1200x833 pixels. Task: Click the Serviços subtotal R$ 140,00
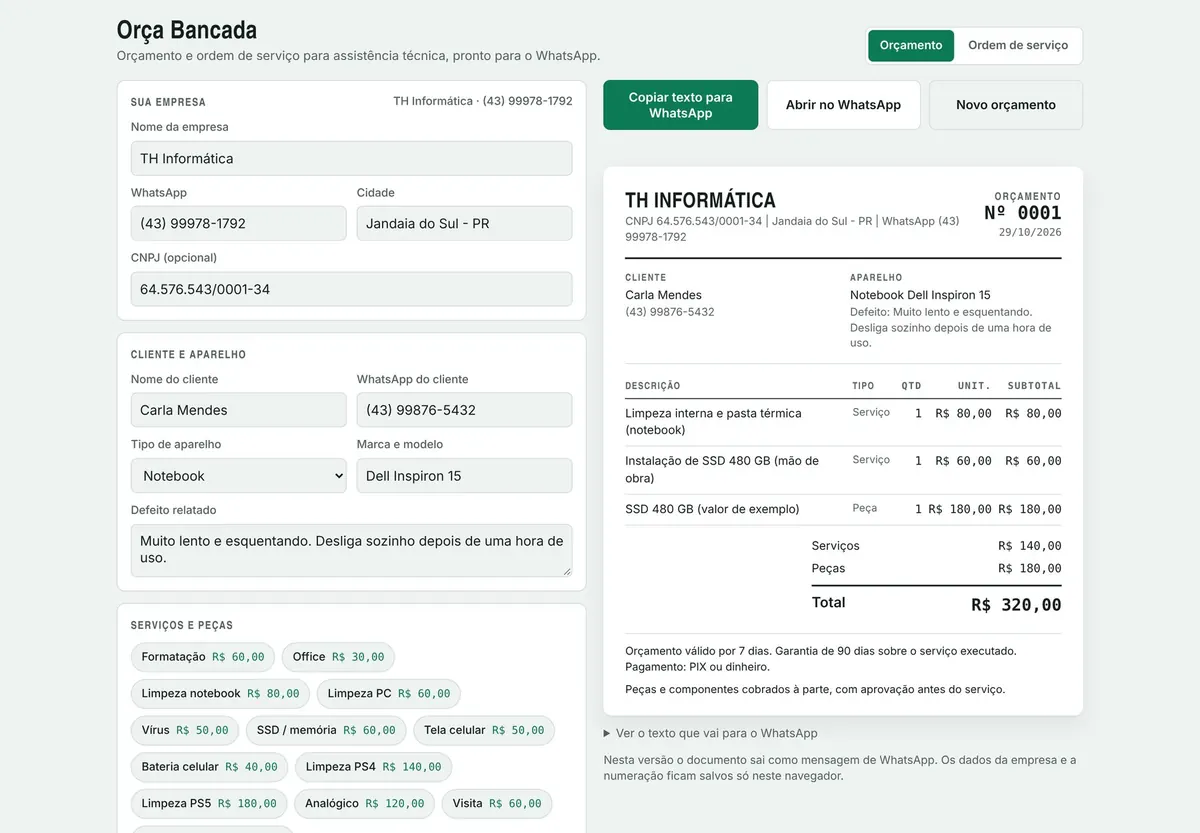point(1030,546)
